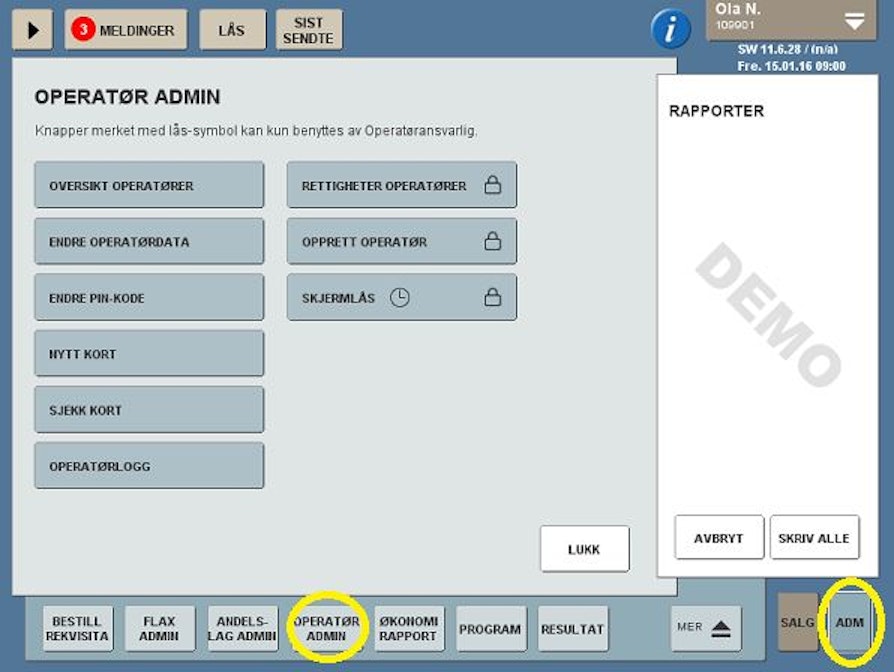Close the panel with Lukk
The image size is (894, 672).
coord(584,549)
